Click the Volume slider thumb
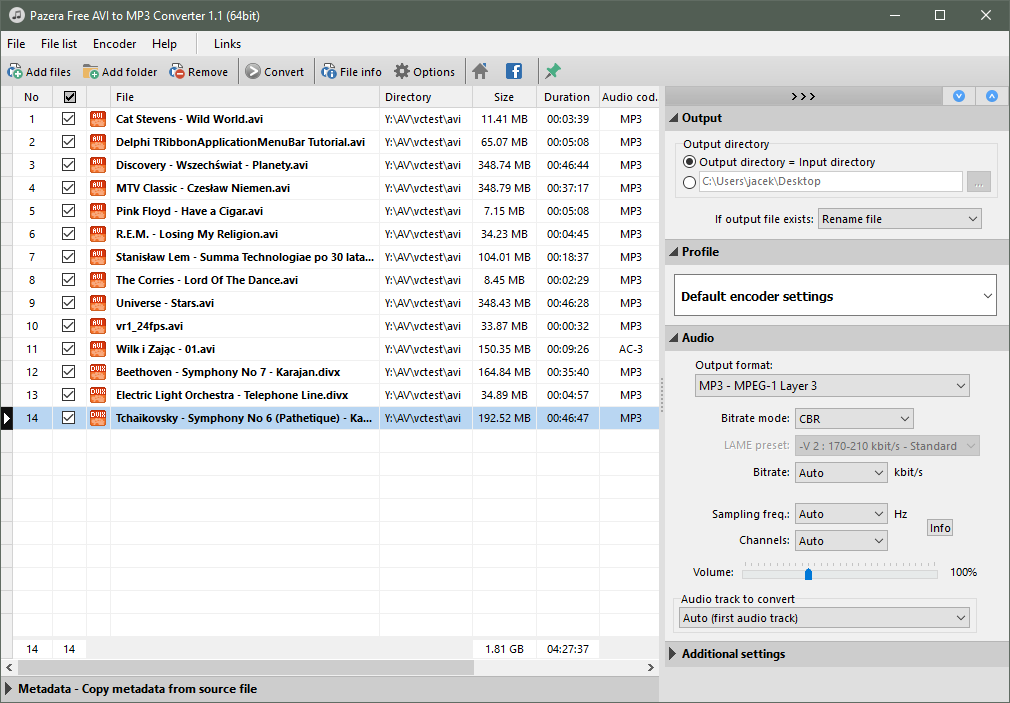Screen dimensions: 1010x703 808,573
